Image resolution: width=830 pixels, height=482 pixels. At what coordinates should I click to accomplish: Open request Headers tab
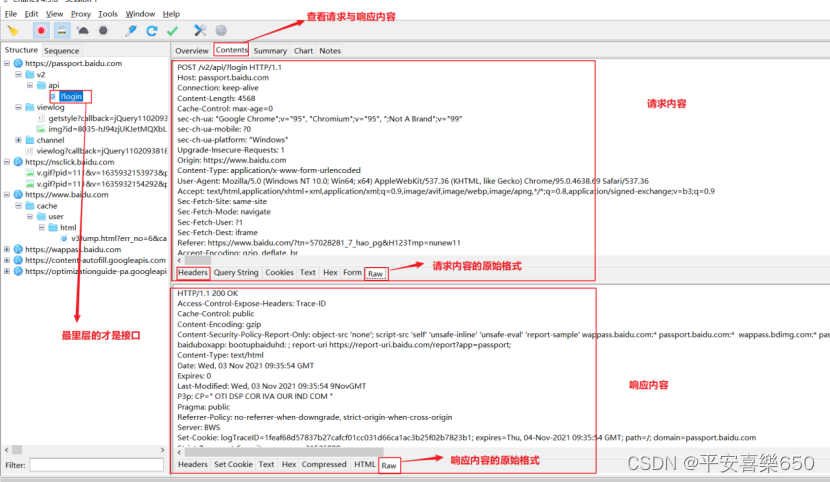[193, 272]
